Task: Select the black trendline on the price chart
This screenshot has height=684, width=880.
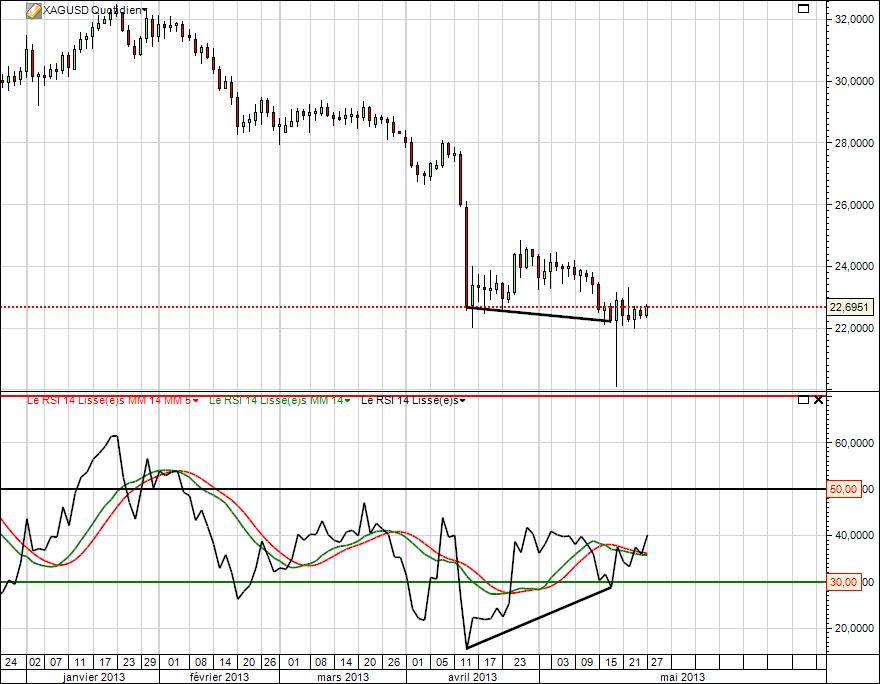Action: [x=538, y=314]
